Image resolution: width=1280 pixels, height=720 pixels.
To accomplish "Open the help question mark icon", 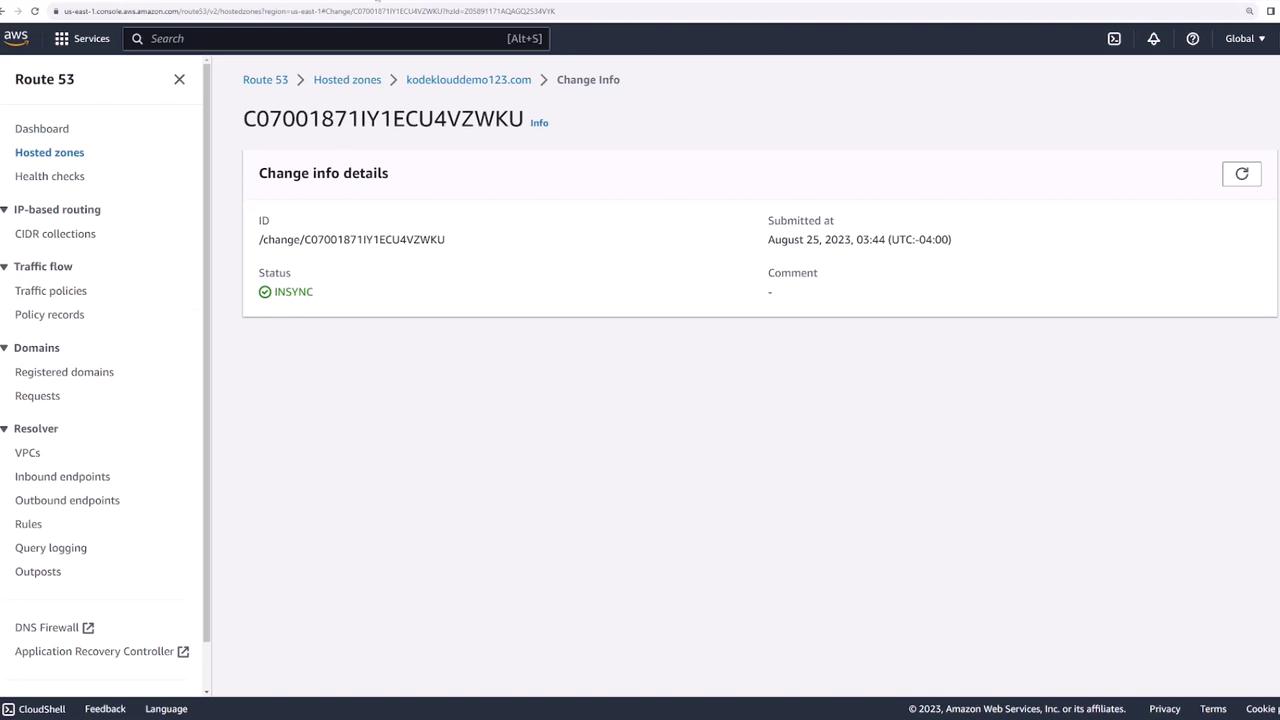I will coord(1192,38).
